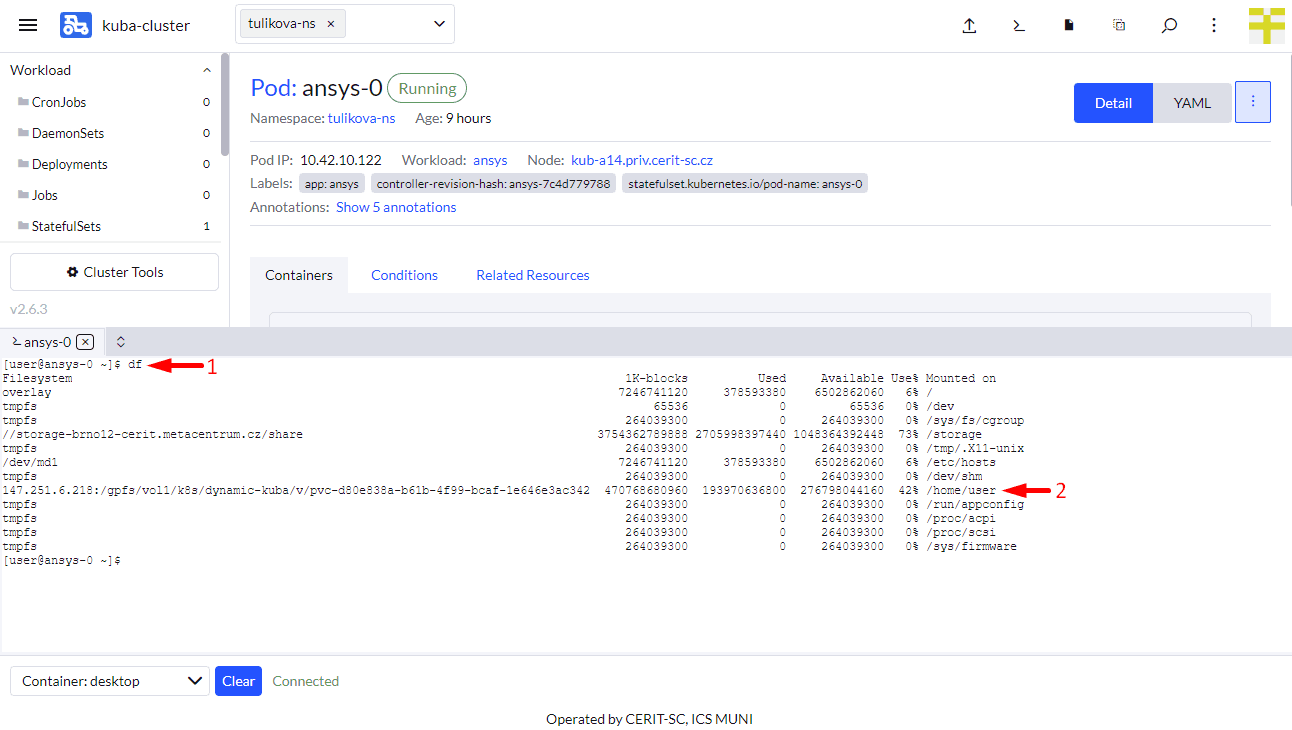Switch to the YAML view
This screenshot has width=1292, height=730.
pos(1192,103)
